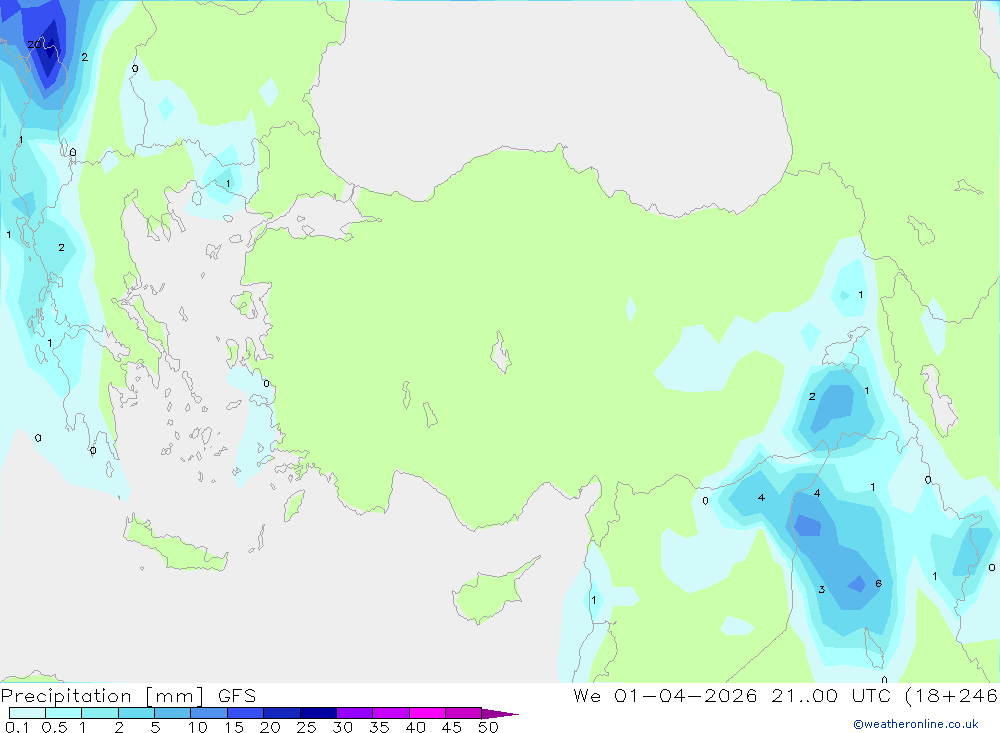Click the "0.1" legend scale label
Image resolution: width=1000 pixels, height=733 pixels.
17,727
